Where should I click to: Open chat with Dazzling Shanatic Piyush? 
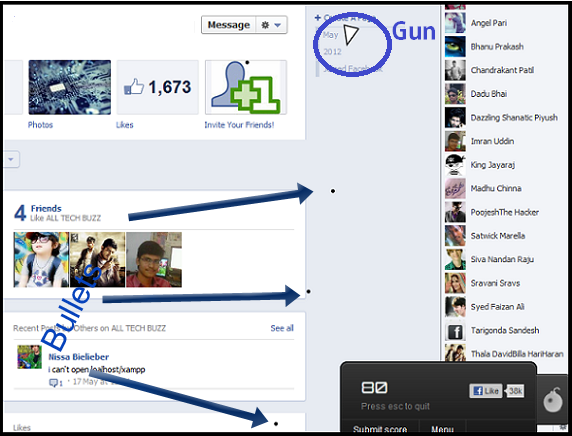click(x=514, y=117)
